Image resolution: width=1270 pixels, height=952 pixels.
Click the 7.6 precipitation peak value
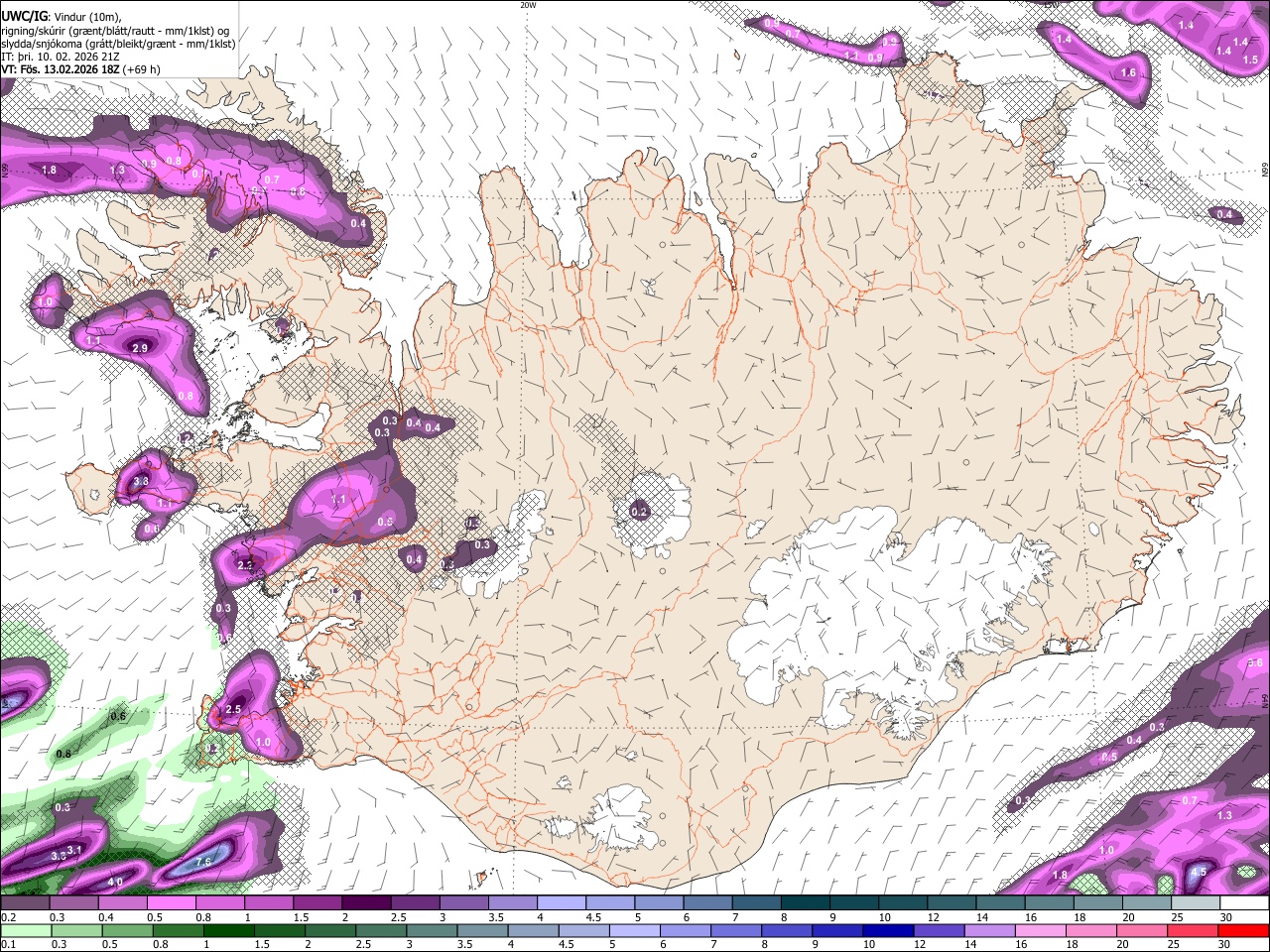204,862
